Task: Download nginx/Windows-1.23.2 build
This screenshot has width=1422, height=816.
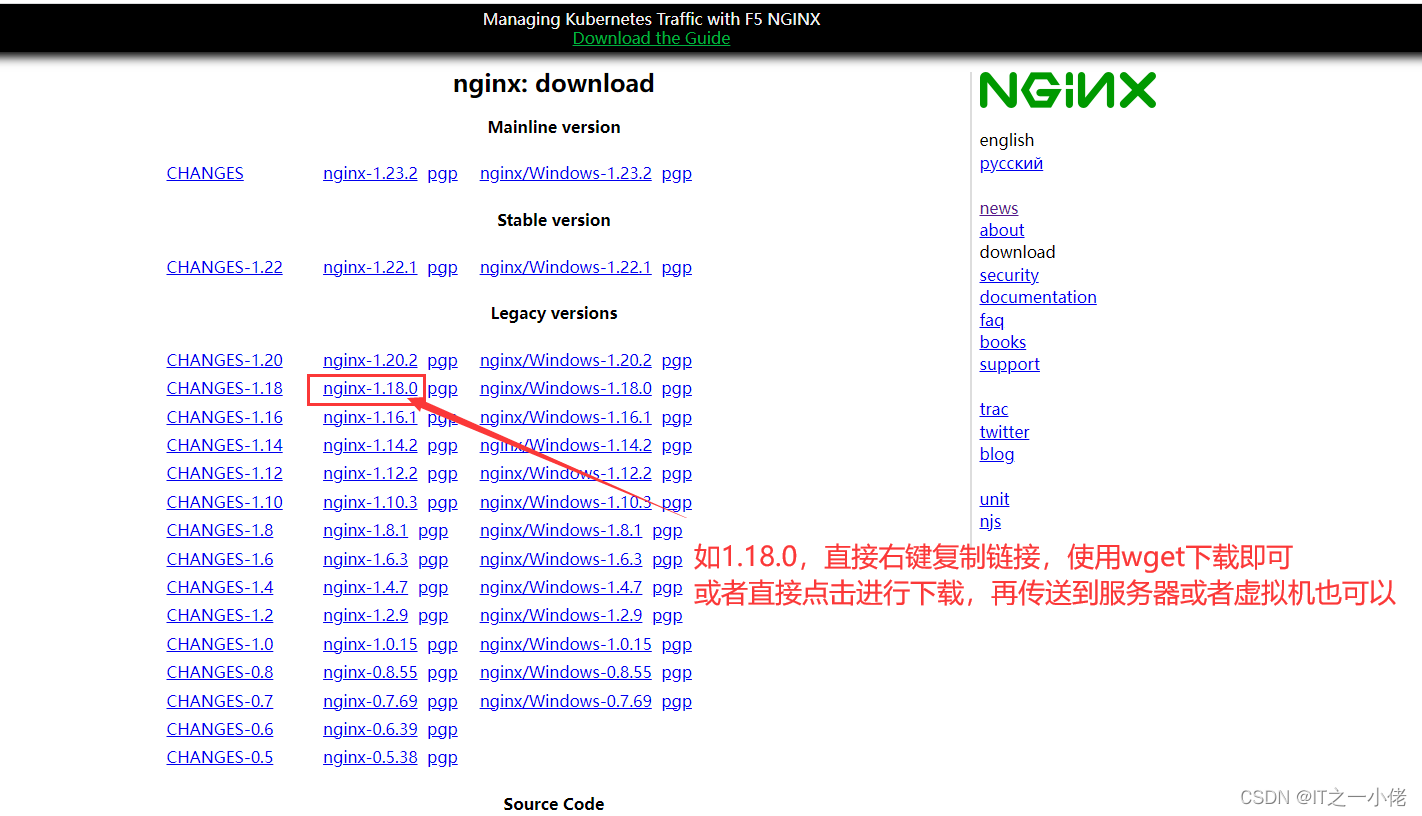Action: click(565, 172)
